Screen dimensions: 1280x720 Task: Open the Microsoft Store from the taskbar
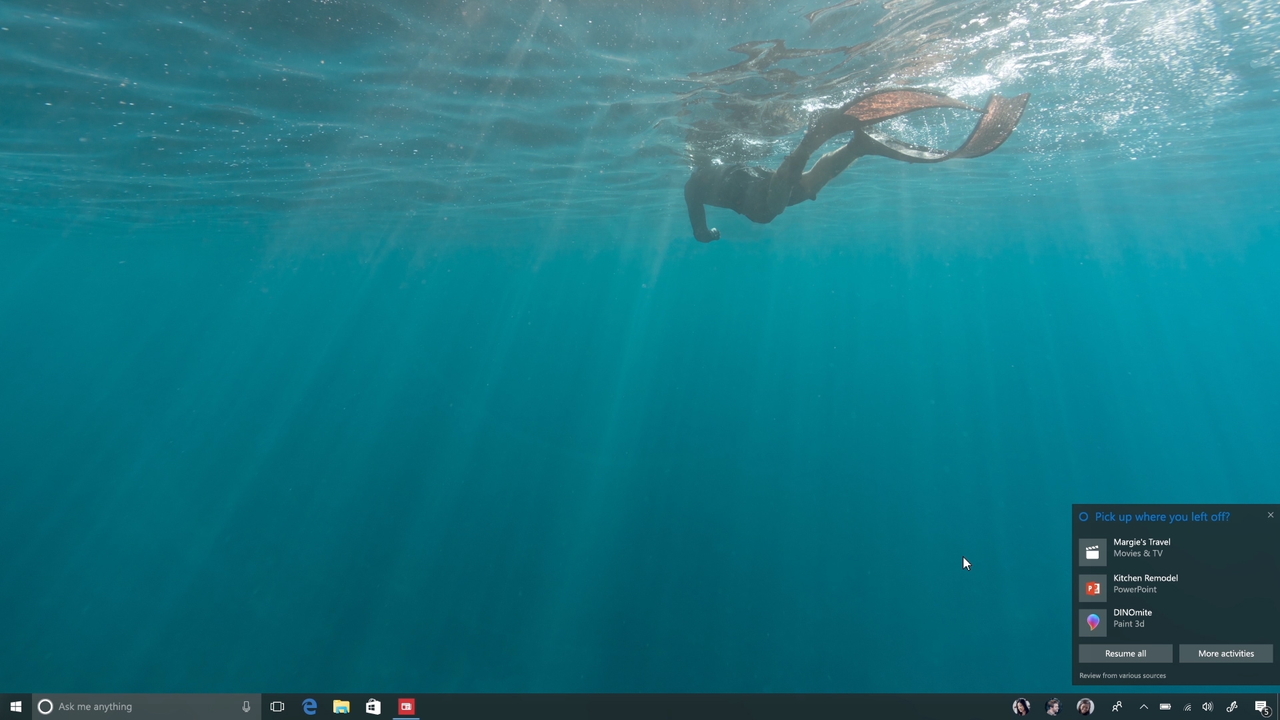click(x=373, y=706)
